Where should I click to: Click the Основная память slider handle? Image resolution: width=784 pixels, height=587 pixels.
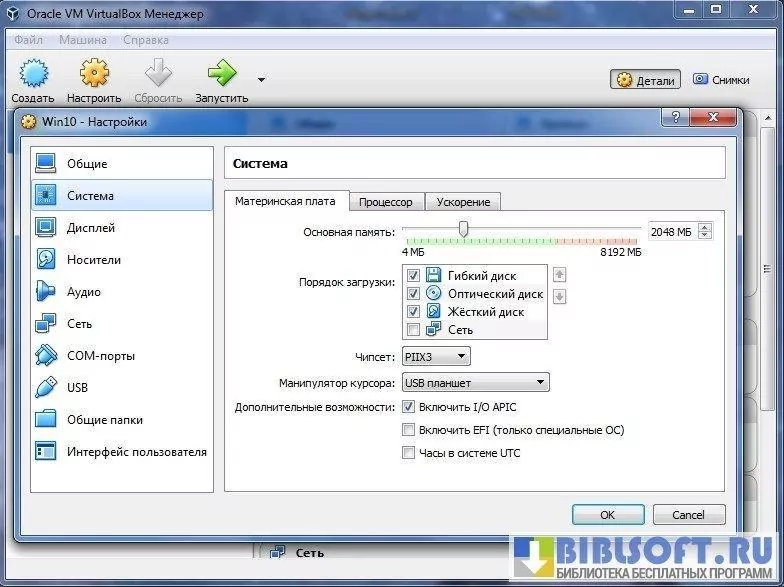pos(463,229)
